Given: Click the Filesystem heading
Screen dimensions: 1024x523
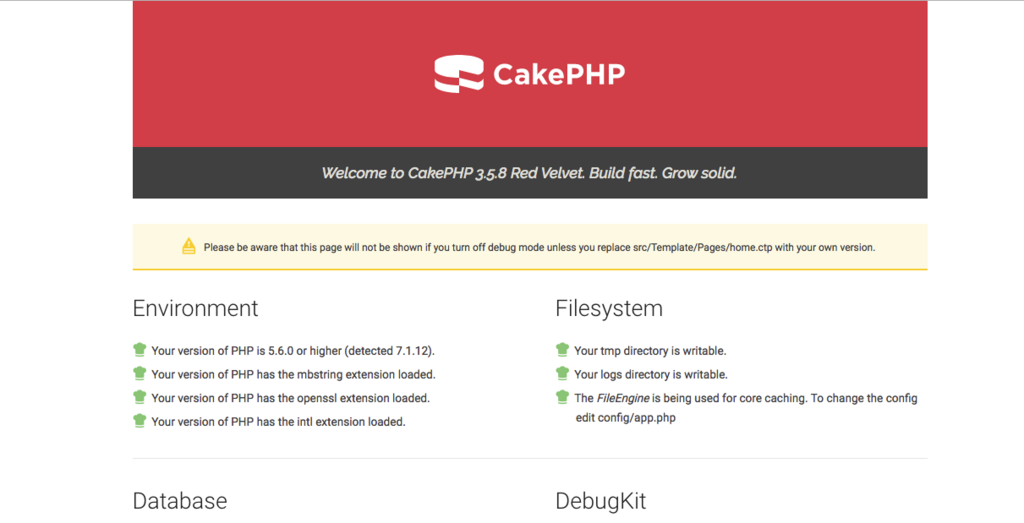Looking at the screenshot, I should click(609, 308).
